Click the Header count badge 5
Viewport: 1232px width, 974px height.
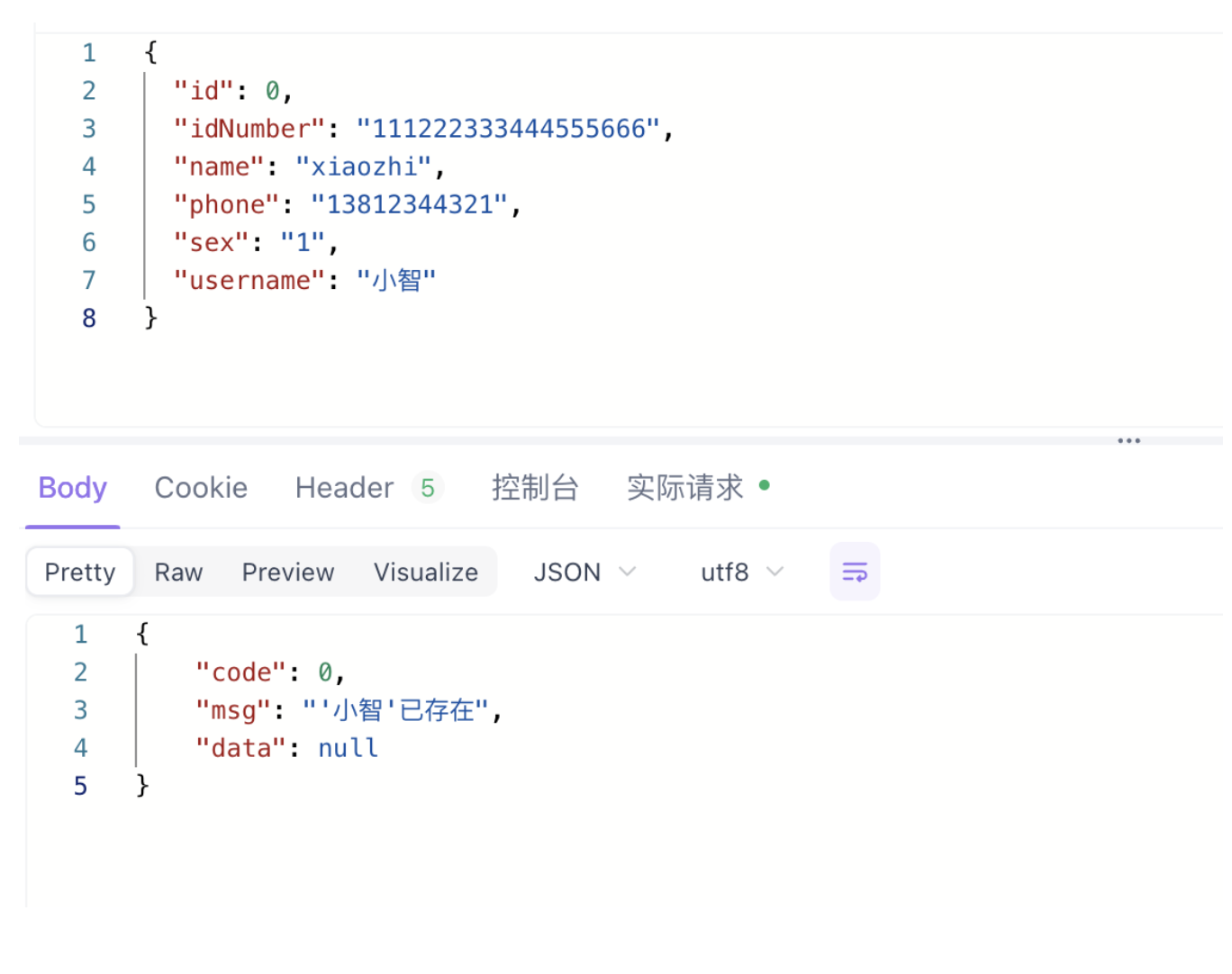[428, 488]
